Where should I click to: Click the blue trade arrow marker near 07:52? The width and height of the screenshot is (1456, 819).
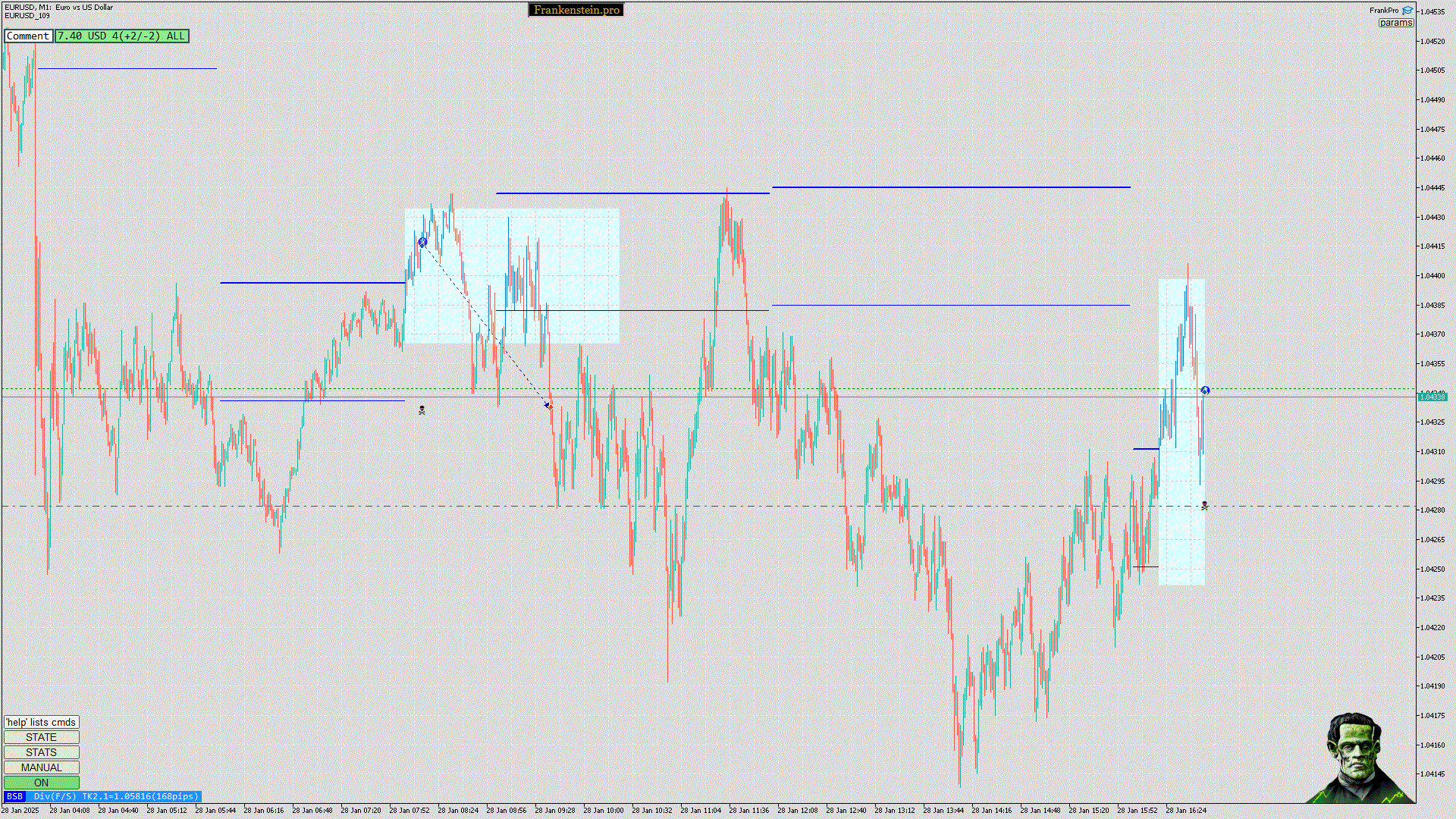[422, 242]
